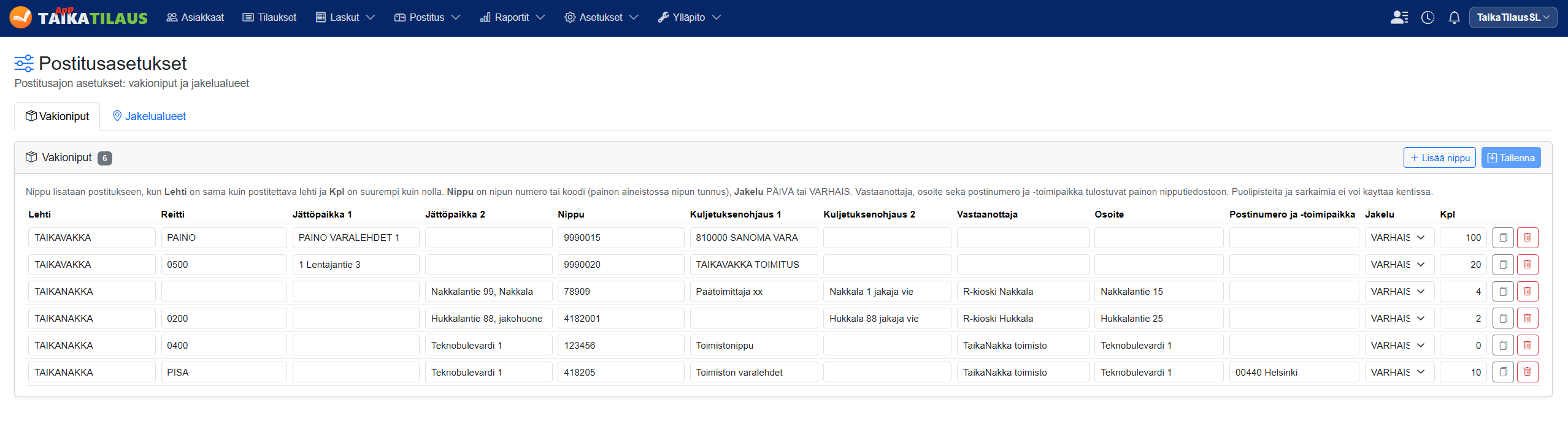This screenshot has width=1568, height=421.
Task: Click the Tallenna button
Action: click(x=1511, y=157)
